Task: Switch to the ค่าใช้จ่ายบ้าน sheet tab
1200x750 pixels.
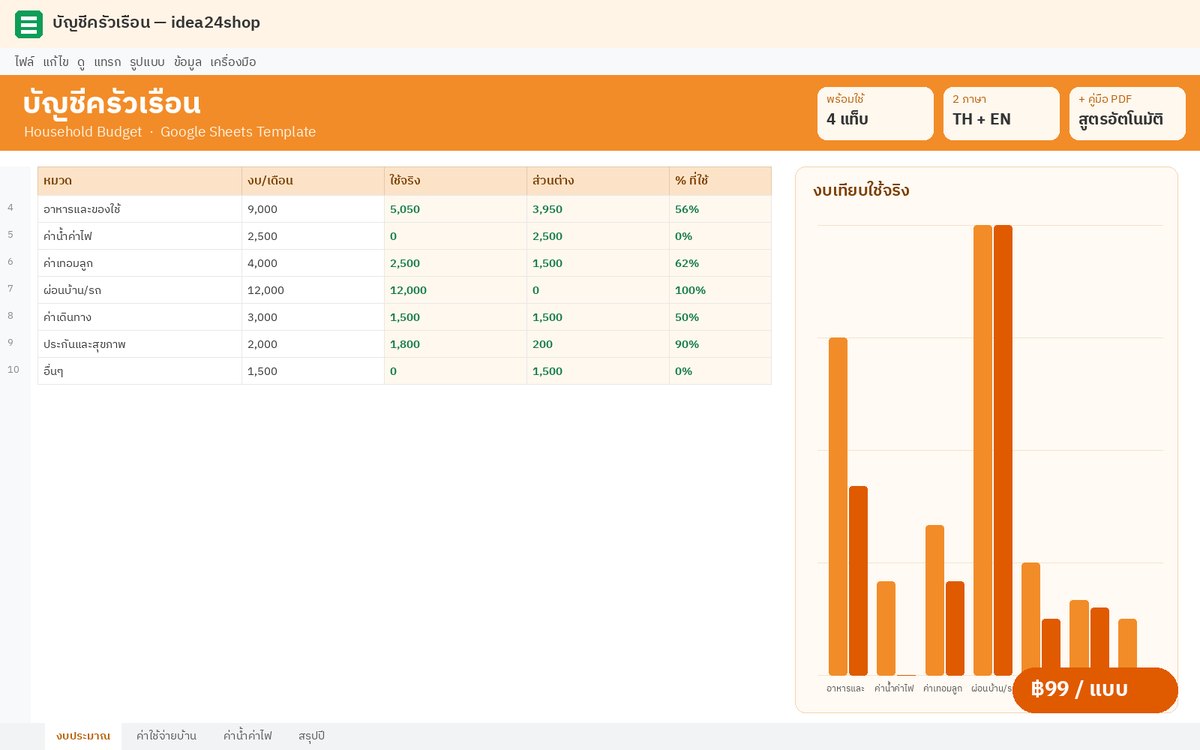Action: 166,736
